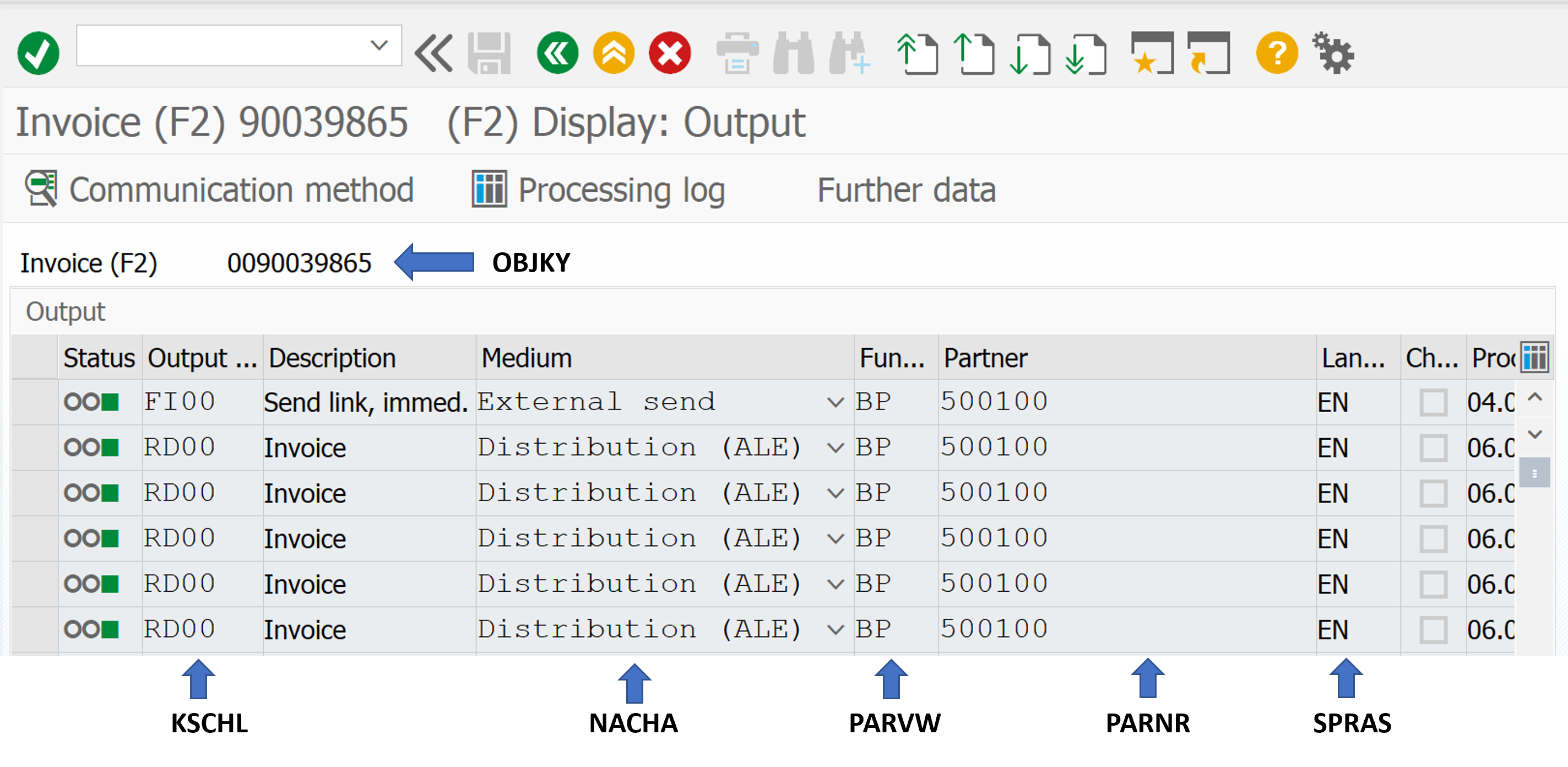The height and width of the screenshot is (767, 1568).
Task: Click the binoculars Find icon
Action: 793,53
